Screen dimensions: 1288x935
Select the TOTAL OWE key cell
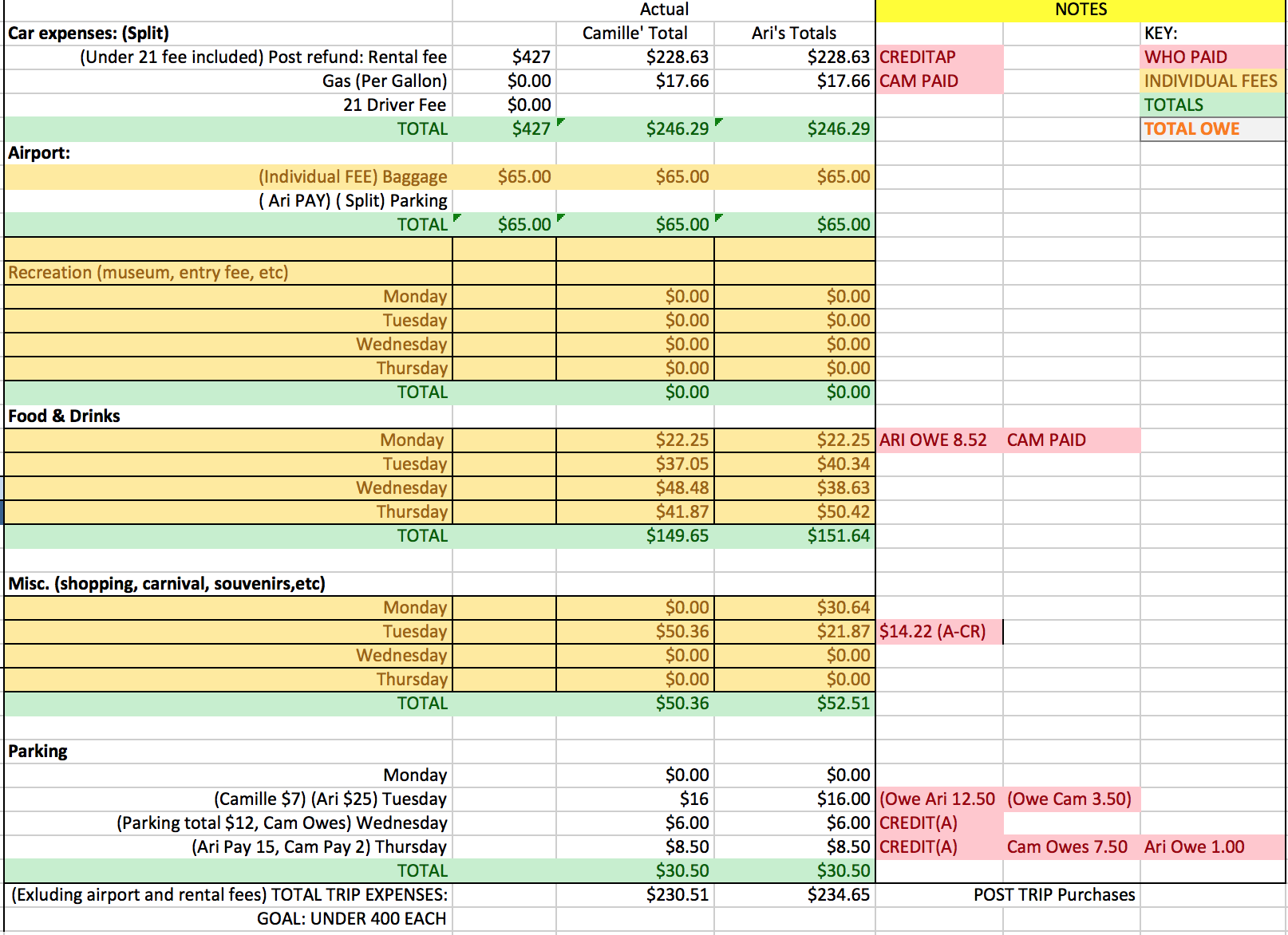[1213, 129]
